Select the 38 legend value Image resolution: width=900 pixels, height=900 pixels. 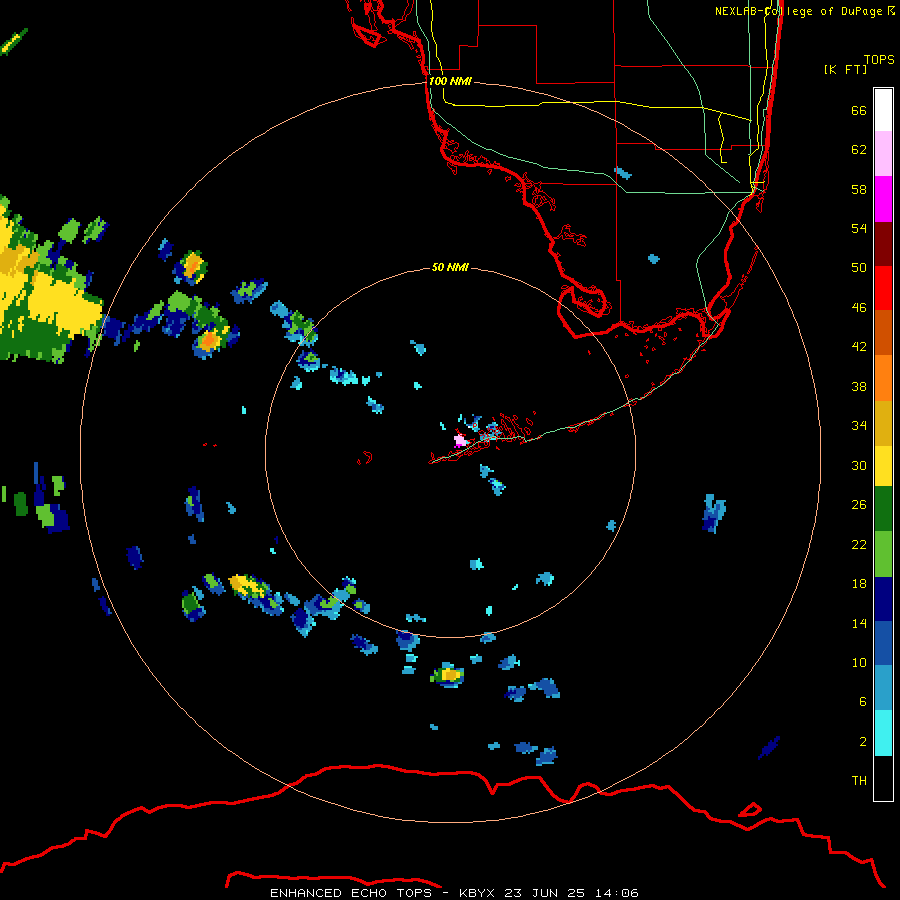[x=859, y=386]
